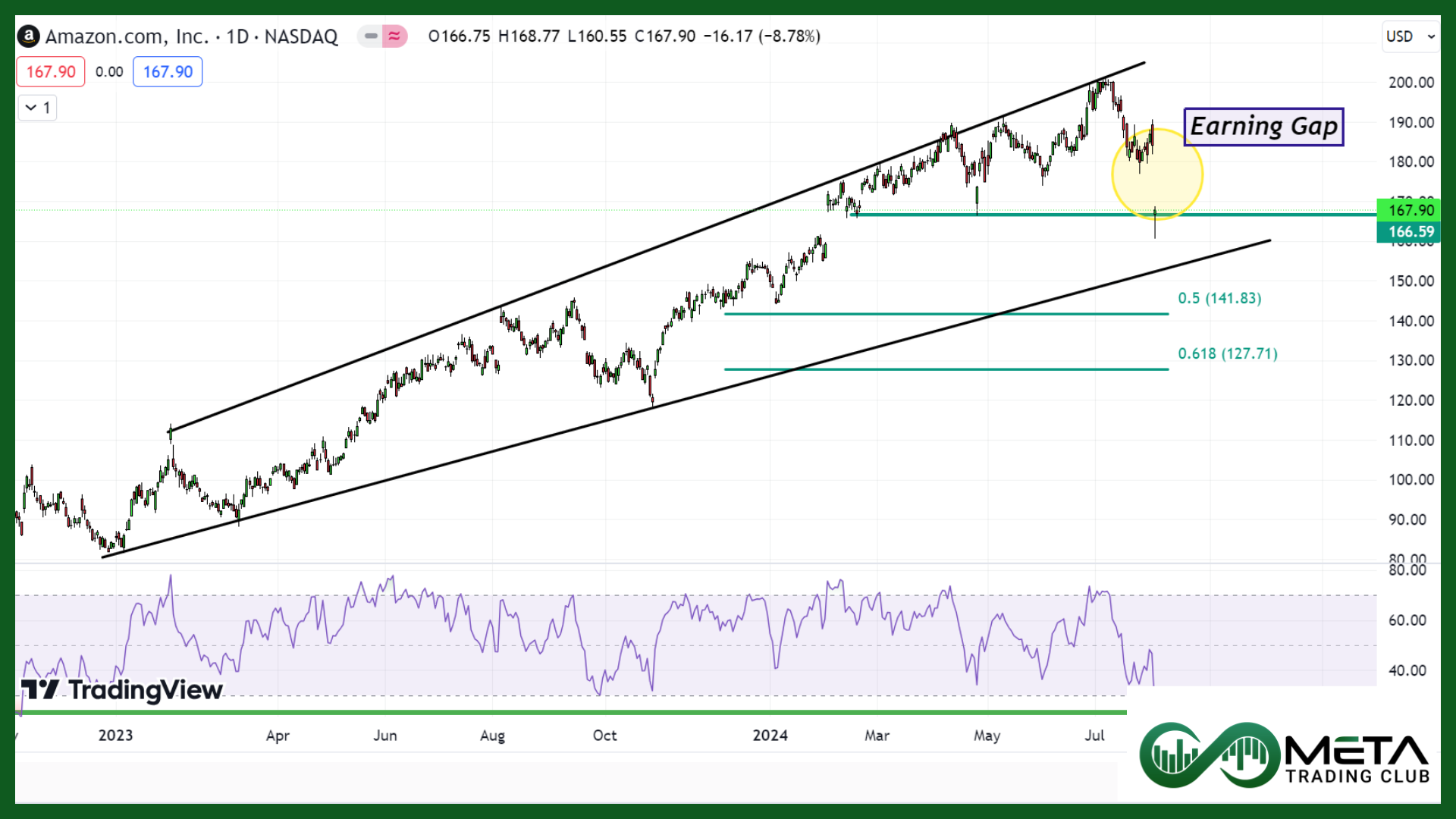This screenshot has width=1456, height=819.
Task: Click the 40.00 RSI scale label
Action: tap(1407, 670)
